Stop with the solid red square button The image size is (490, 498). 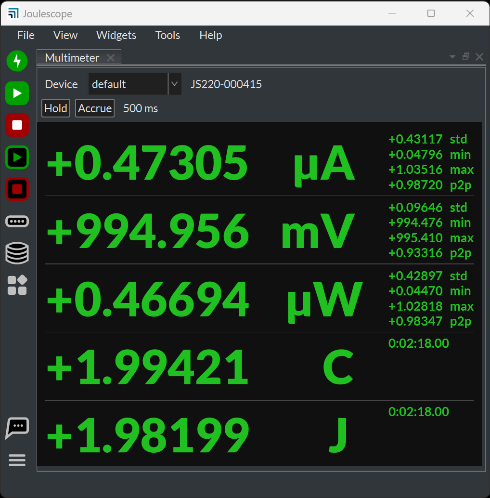pos(17,125)
